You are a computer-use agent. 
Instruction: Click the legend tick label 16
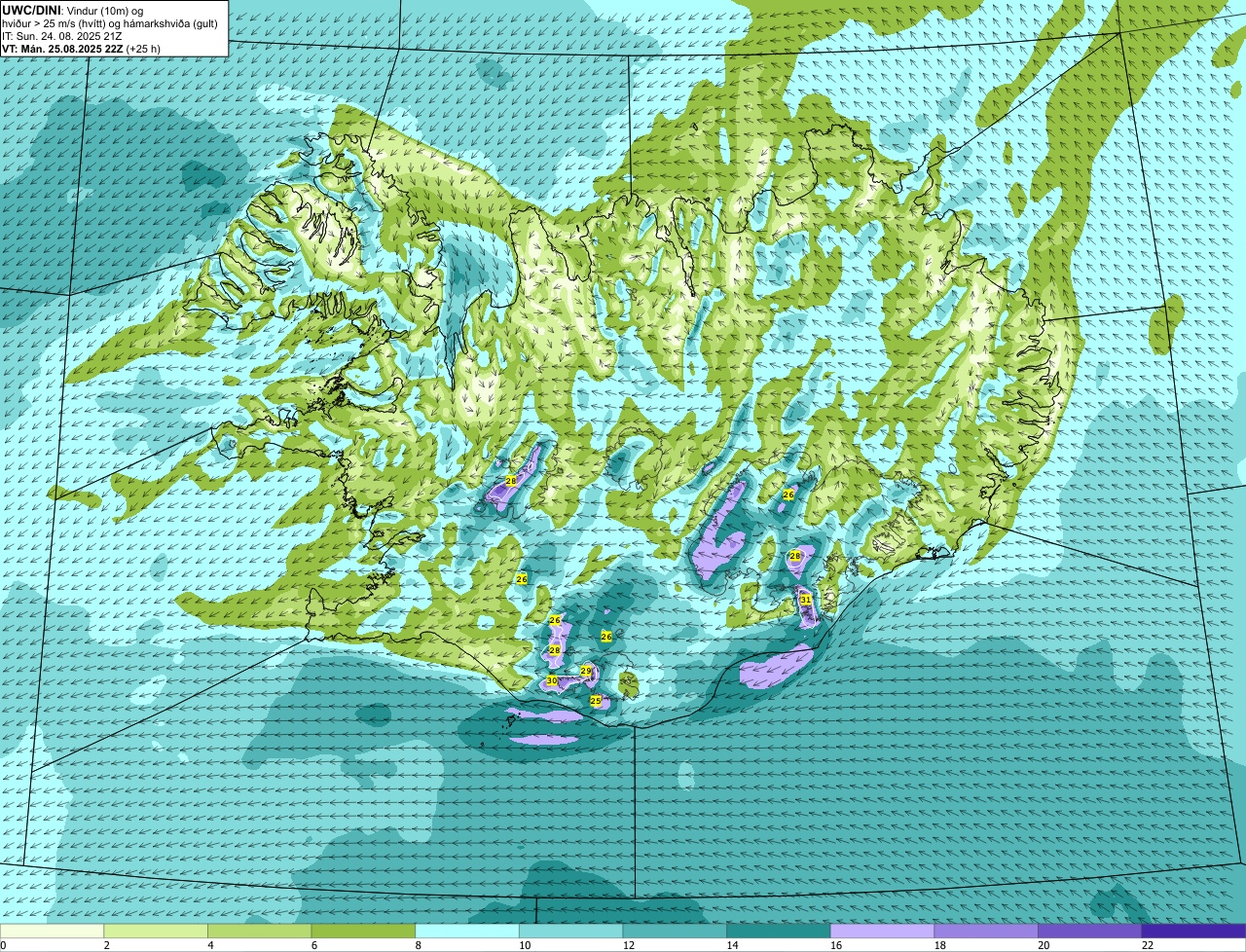pyautogui.click(x=836, y=945)
